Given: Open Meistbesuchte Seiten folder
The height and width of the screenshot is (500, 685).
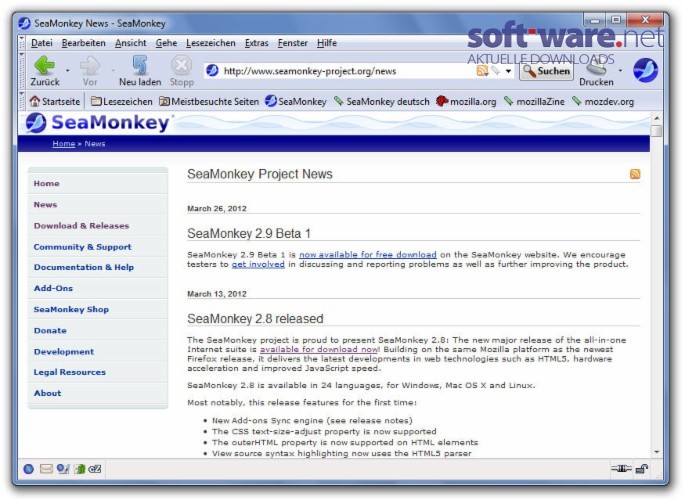Looking at the screenshot, I should pos(209,101).
